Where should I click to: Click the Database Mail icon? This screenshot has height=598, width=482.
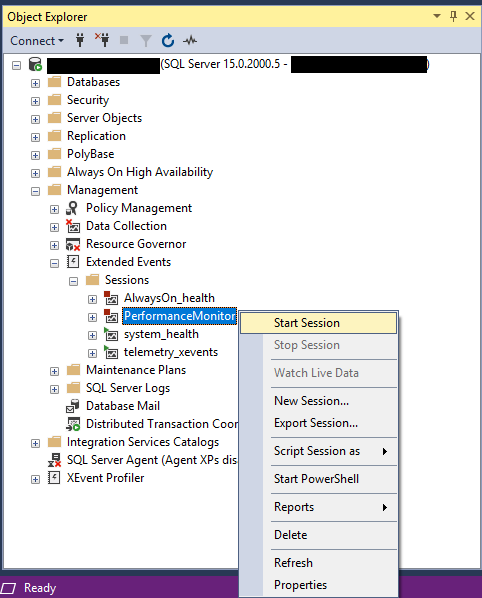[x=73, y=406]
